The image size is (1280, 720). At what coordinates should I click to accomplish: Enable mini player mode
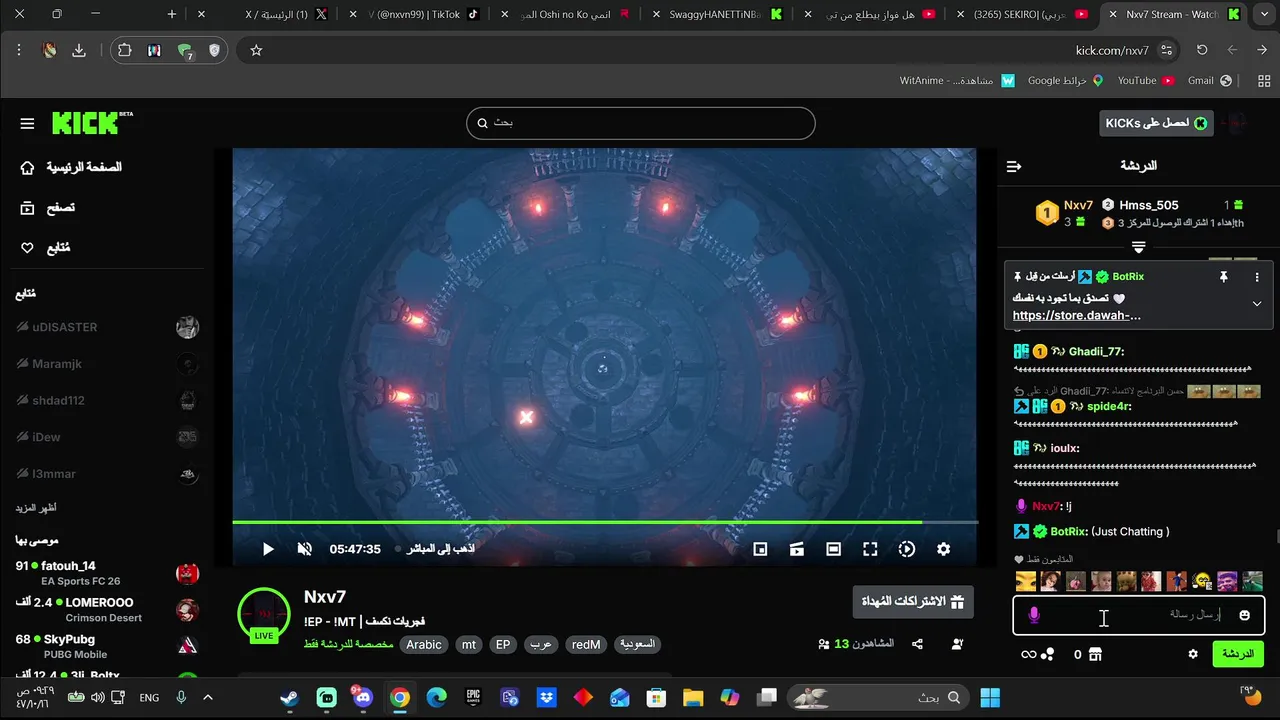point(760,549)
